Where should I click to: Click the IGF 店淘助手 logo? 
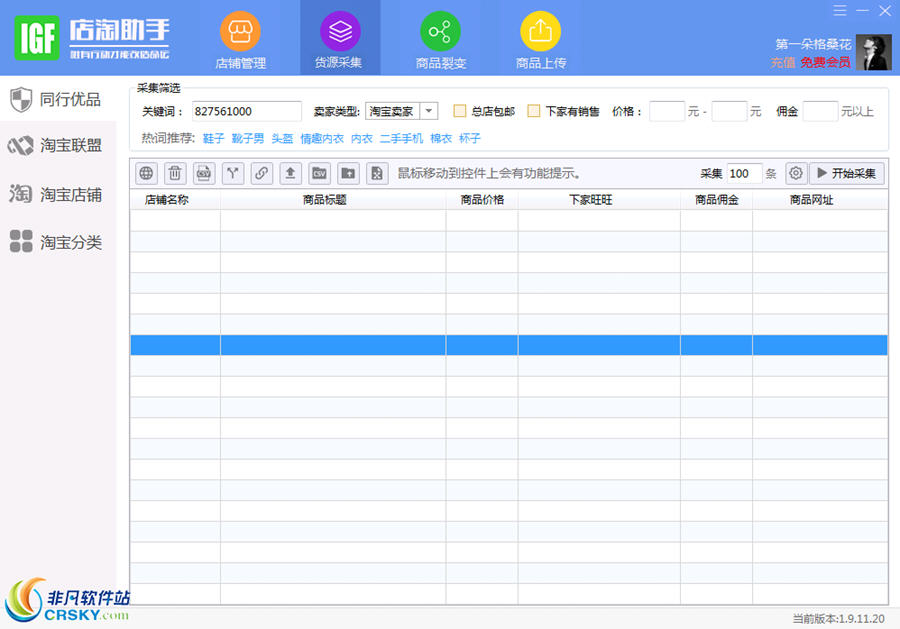92,38
